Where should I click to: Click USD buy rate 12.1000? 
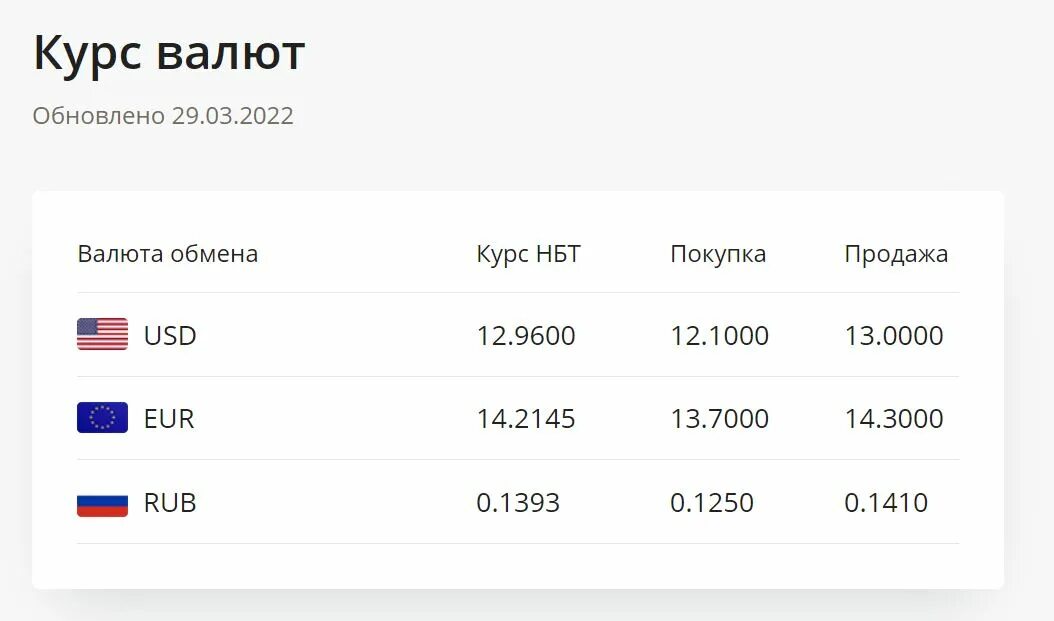coord(719,335)
